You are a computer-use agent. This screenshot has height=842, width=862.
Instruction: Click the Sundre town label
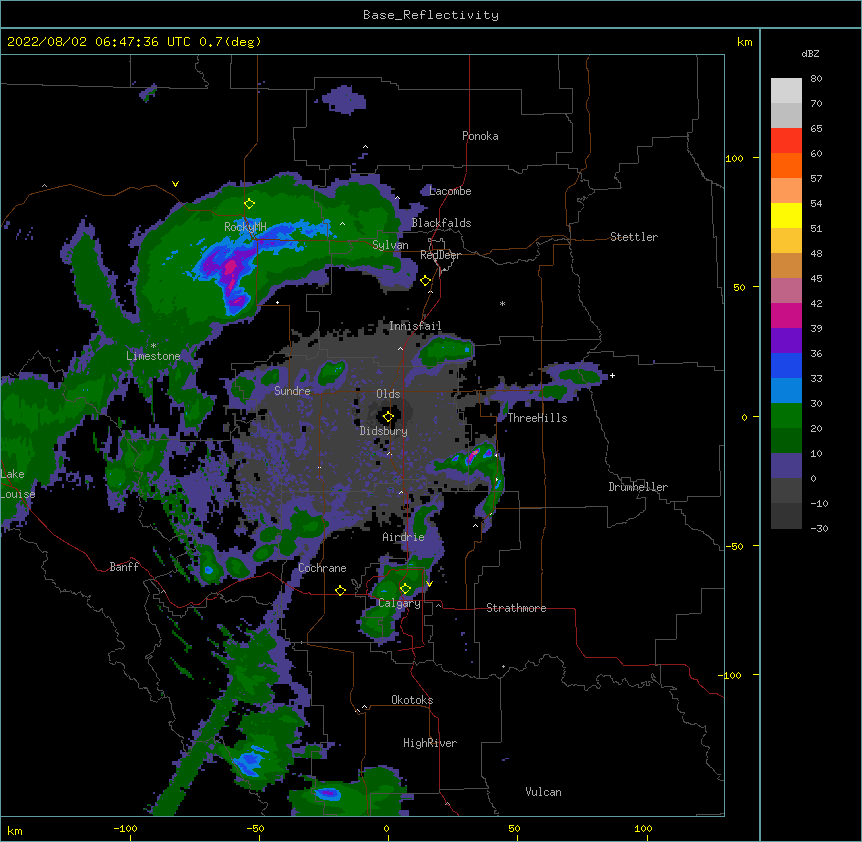[292, 391]
